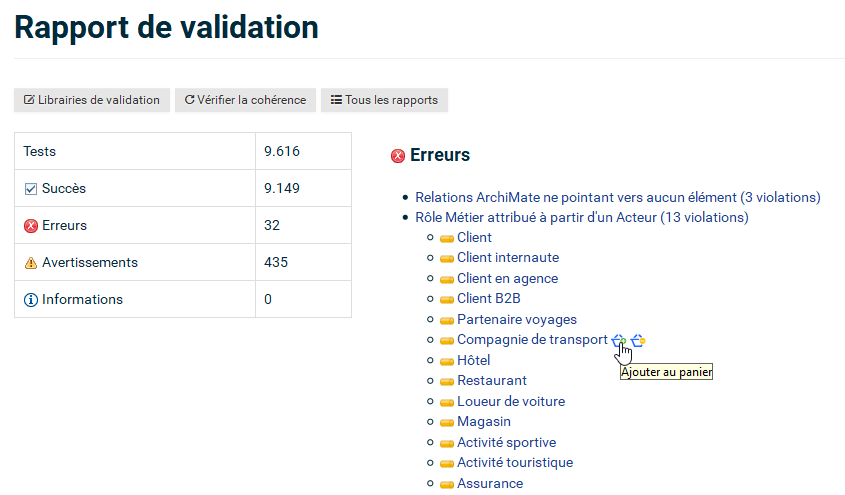
Task: Open Librairies de validation
Action: [x=92, y=100]
